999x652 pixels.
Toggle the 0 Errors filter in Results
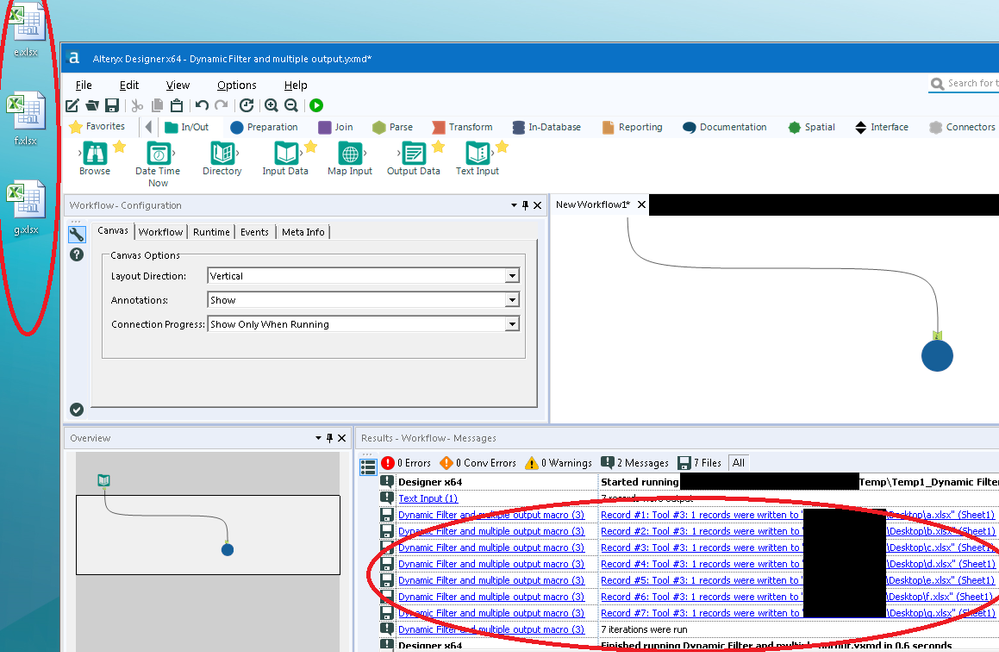coord(406,463)
